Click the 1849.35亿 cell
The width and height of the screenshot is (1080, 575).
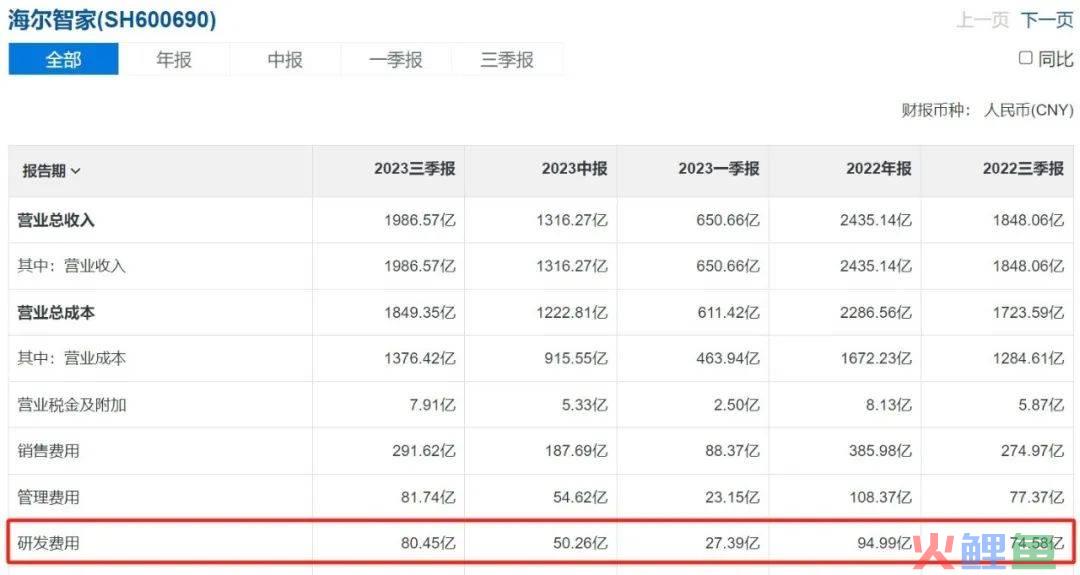419,313
